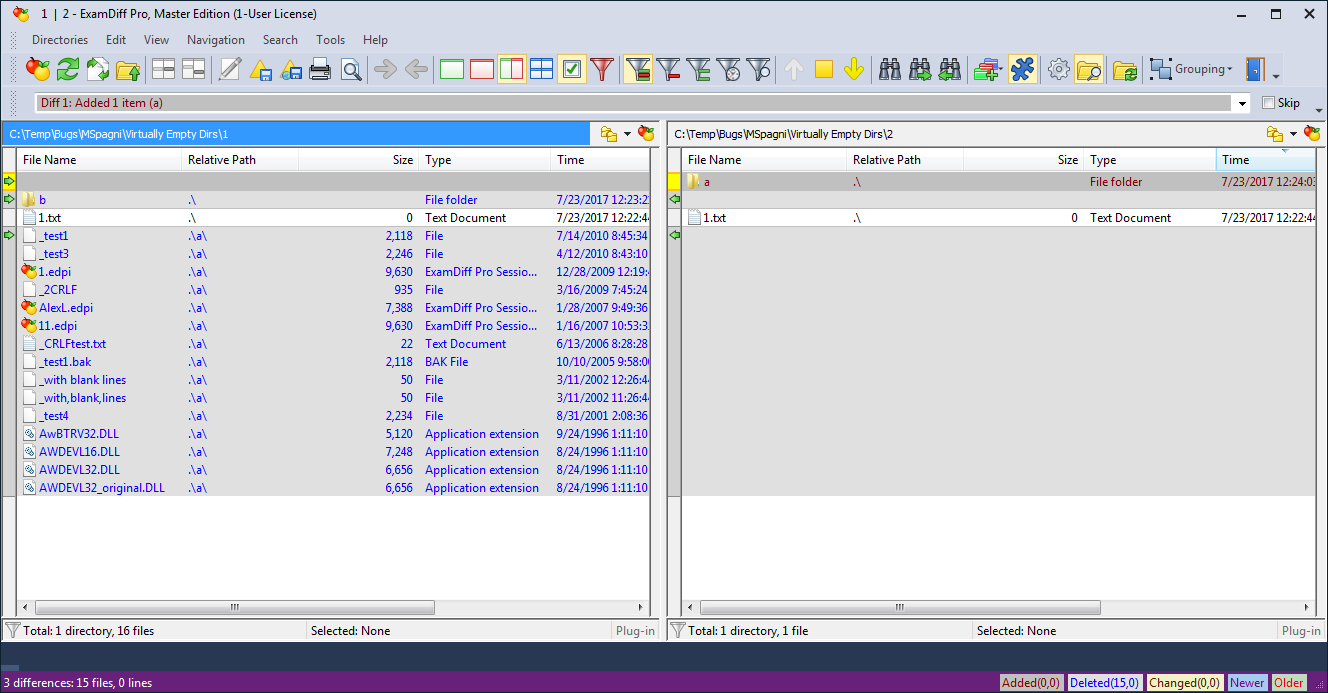Click the printer icon
The image size is (1328, 693).
[320, 69]
